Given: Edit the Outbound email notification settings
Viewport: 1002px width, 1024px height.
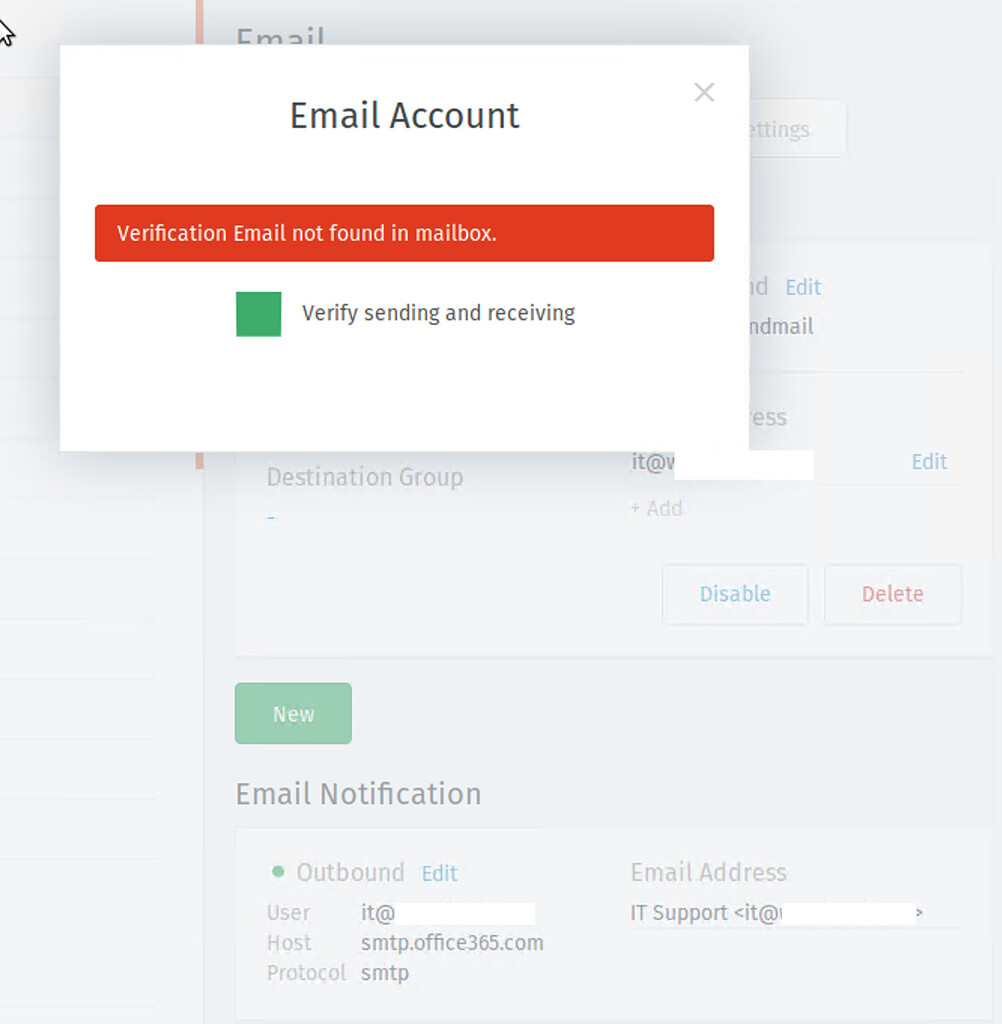Looking at the screenshot, I should [x=439, y=873].
